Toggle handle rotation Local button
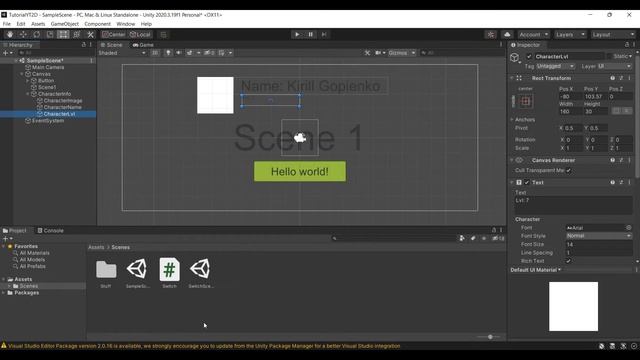The width and height of the screenshot is (640, 360). click(x=140, y=35)
